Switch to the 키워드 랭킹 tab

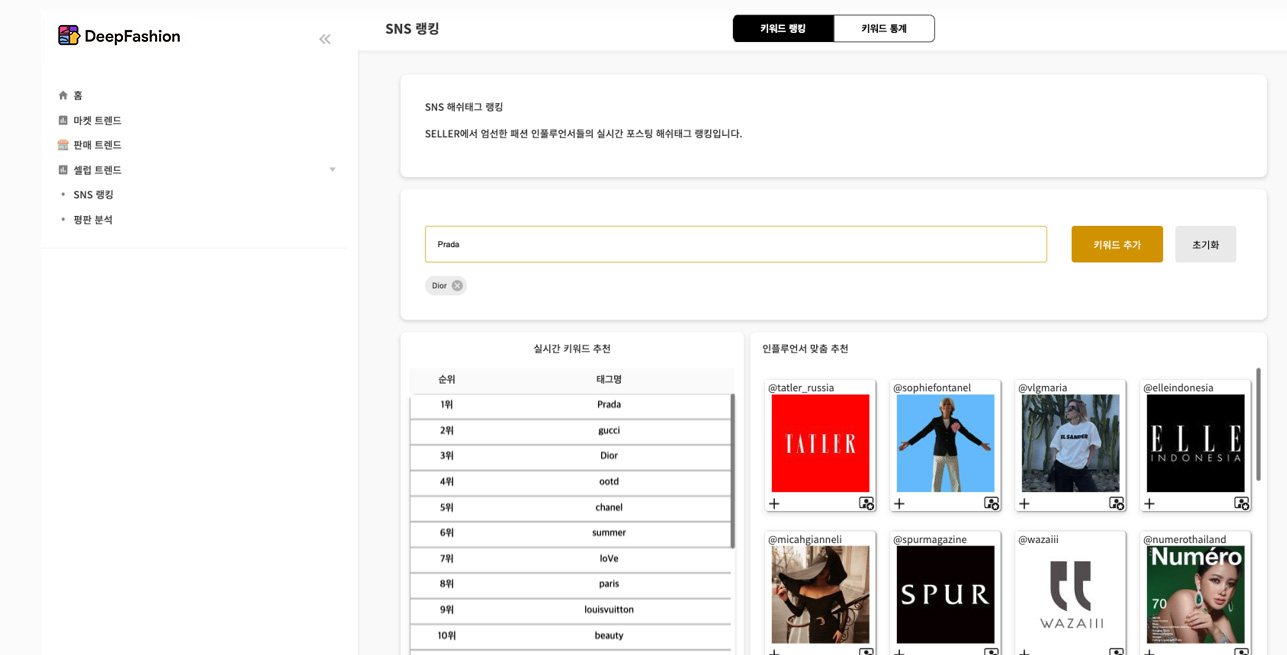(783, 28)
